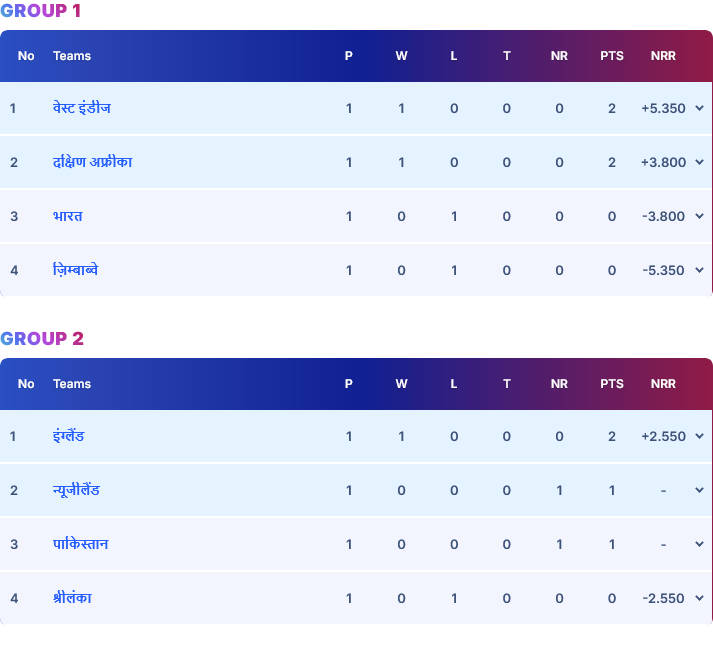The image size is (713, 656).
Task: Open the न्यूजीलैंड team link
Action: (76, 490)
